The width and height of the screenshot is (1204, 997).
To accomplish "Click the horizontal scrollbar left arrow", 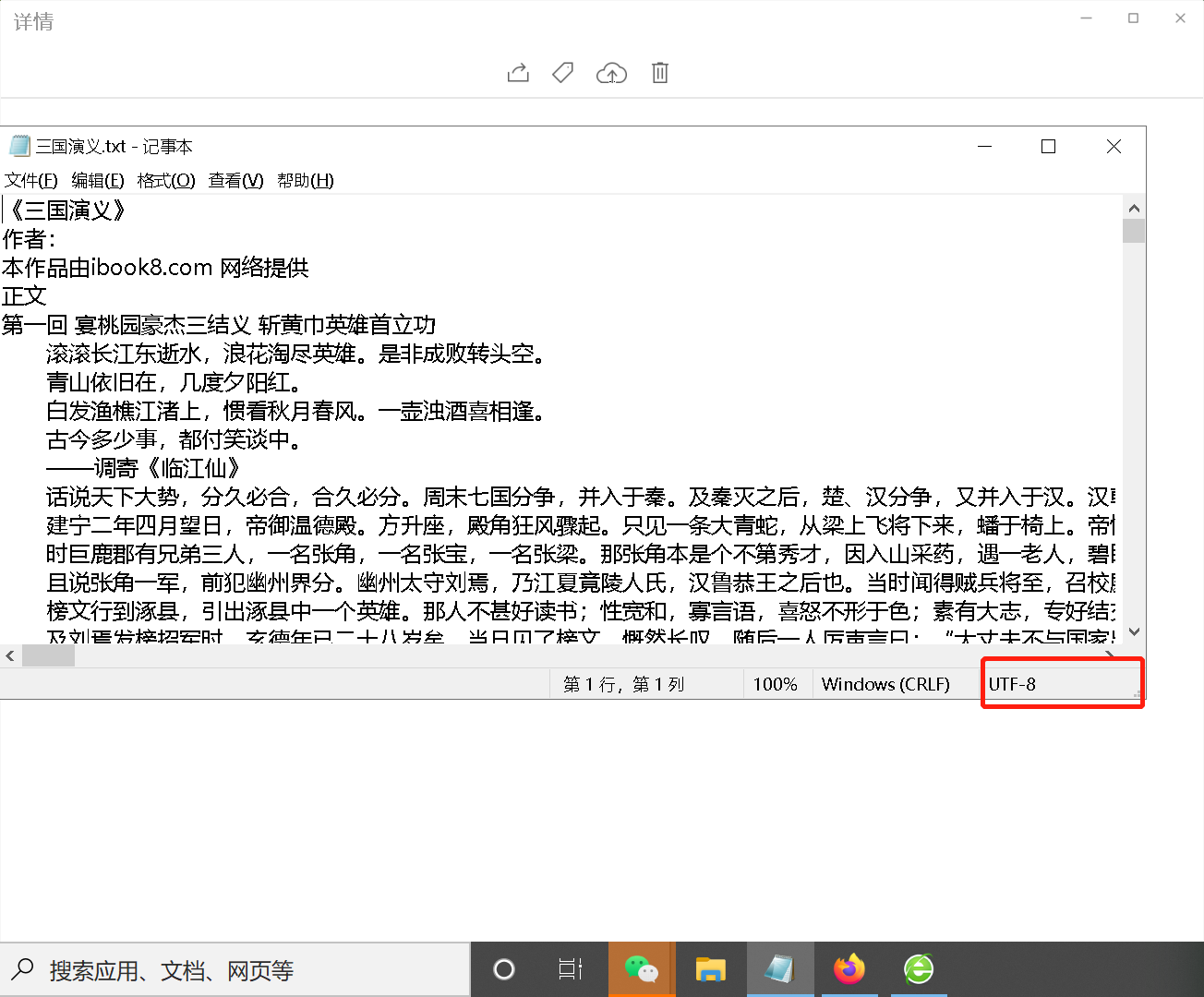I will click(x=10, y=656).
